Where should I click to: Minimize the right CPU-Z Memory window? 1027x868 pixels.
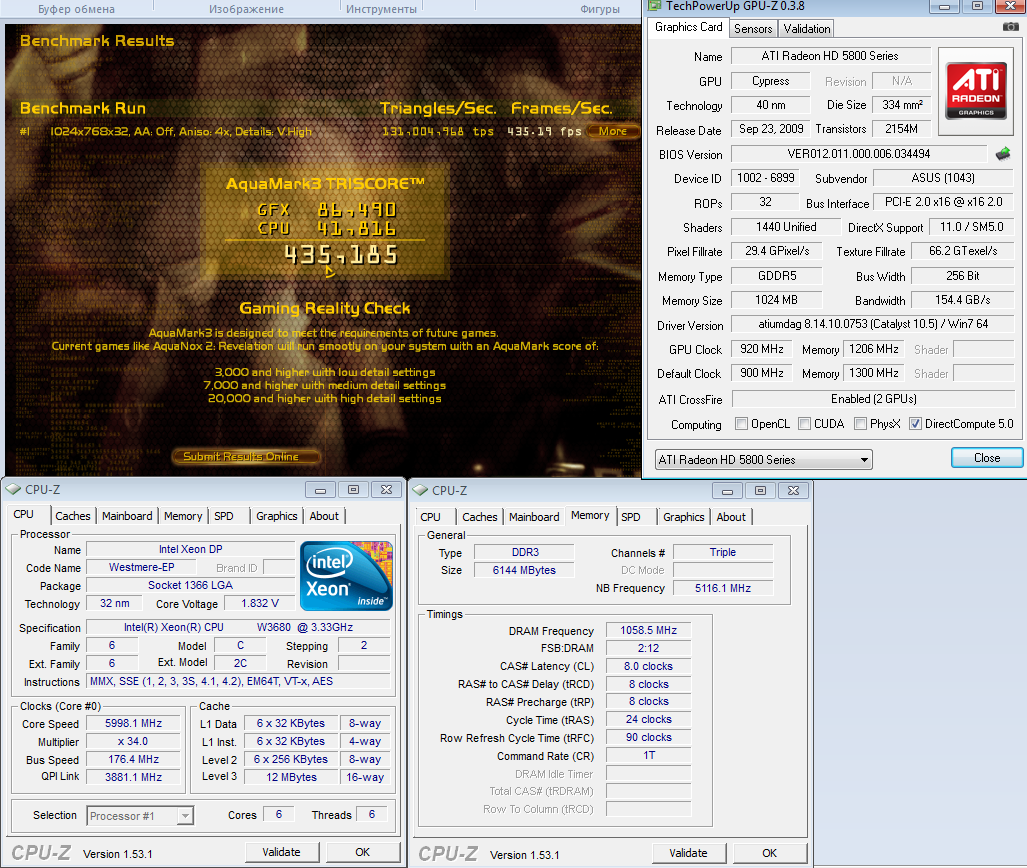pos(727,491)
